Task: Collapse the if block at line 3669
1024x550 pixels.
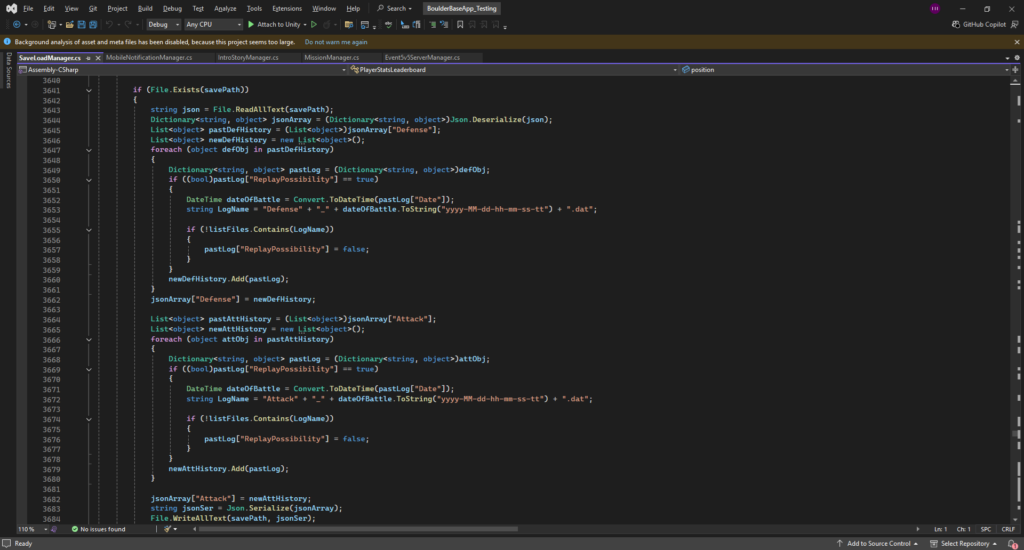Action: [x=89, y=370]
